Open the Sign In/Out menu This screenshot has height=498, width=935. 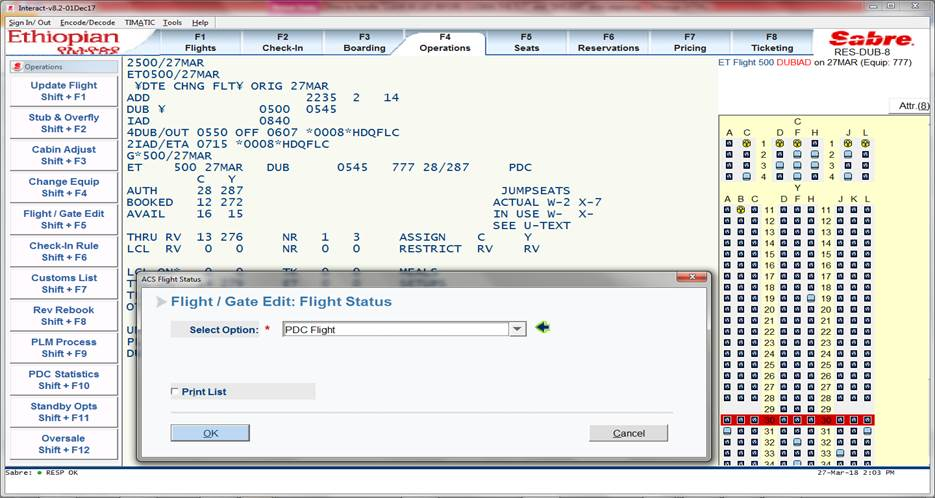pos(30,23)
